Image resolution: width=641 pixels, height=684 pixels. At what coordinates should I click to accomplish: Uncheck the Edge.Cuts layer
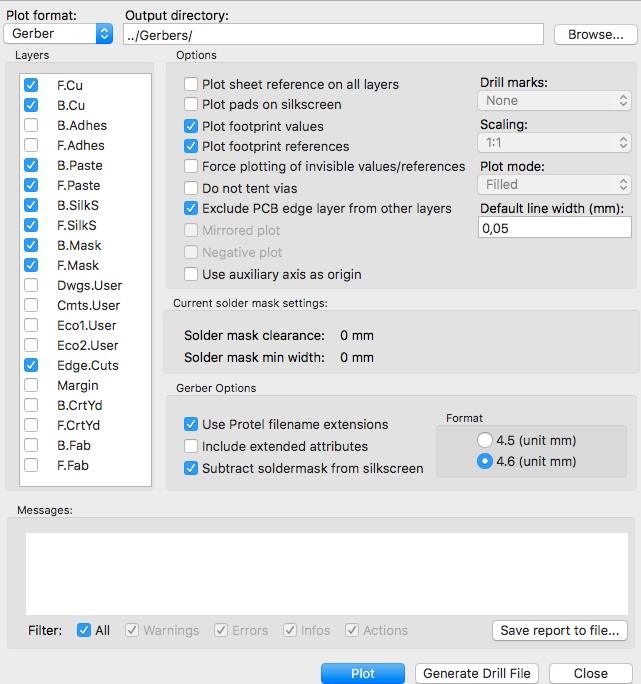pyautogui.click(x=31, y=365)
